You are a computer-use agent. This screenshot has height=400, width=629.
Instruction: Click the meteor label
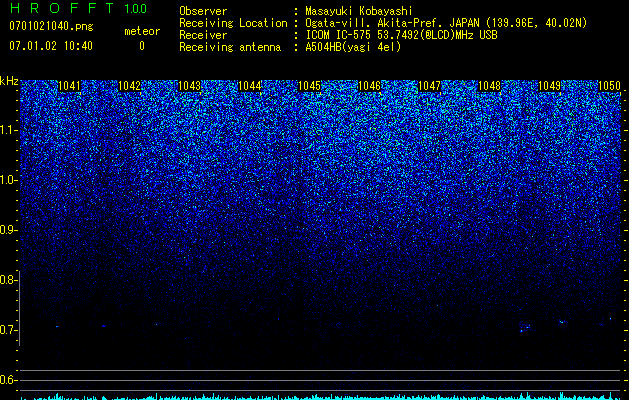pyautogui.click(x=142, y=31)
